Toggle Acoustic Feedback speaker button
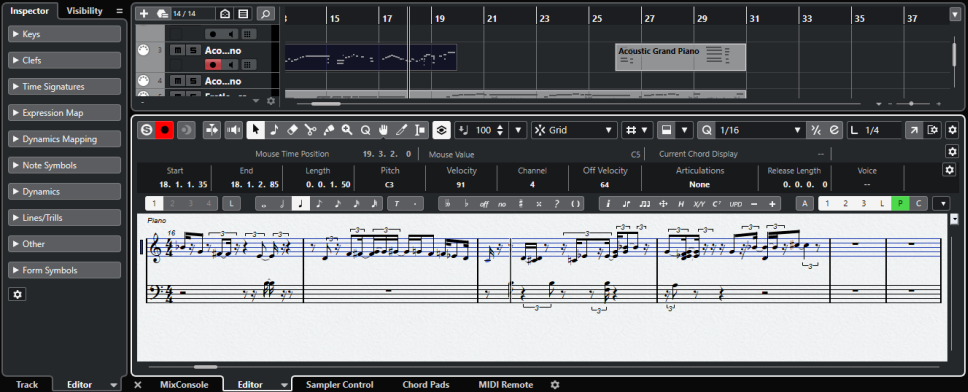Viewport: 968px width, 392px height. tap(233, 130)
